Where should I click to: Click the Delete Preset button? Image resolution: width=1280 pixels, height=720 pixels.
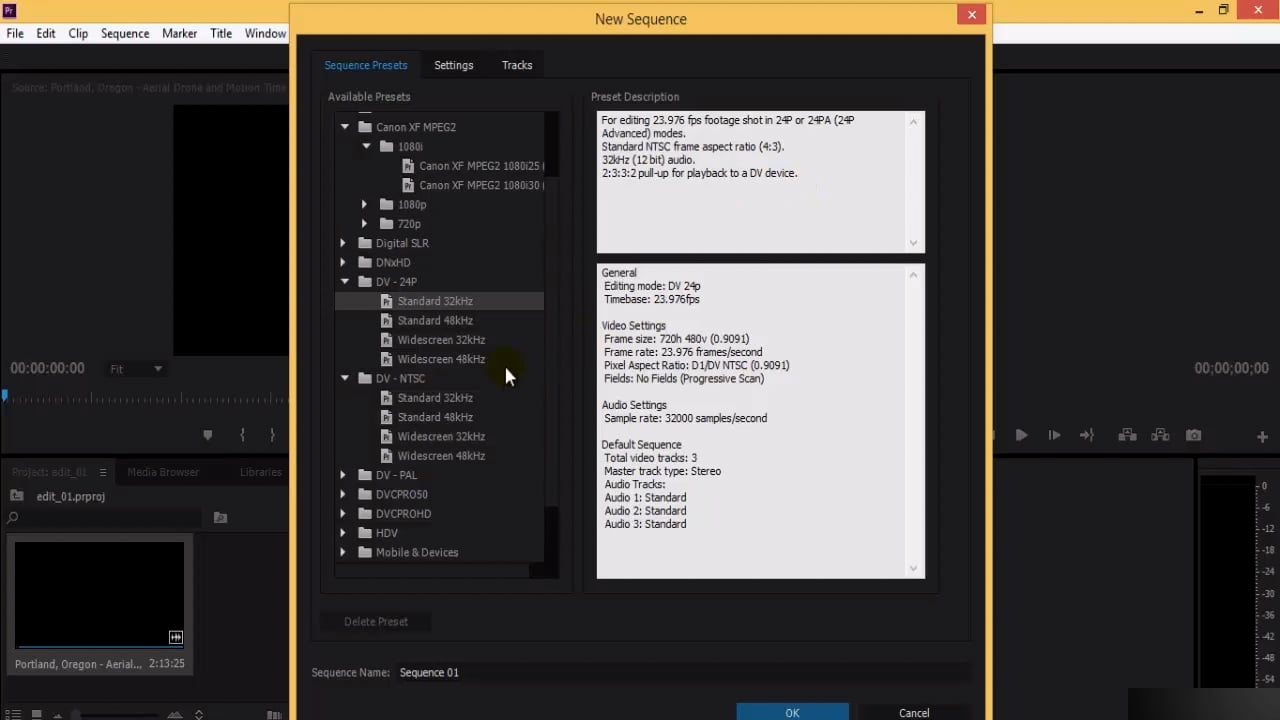(x=376, y=622)
